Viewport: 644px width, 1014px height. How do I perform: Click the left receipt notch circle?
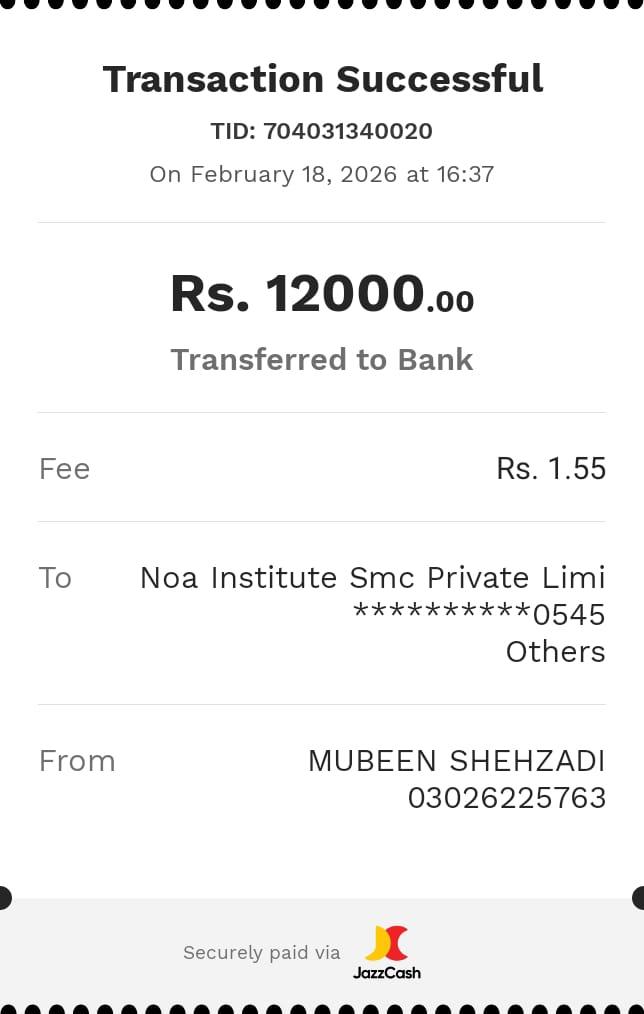pyautogui.click(x=3, y=898)
